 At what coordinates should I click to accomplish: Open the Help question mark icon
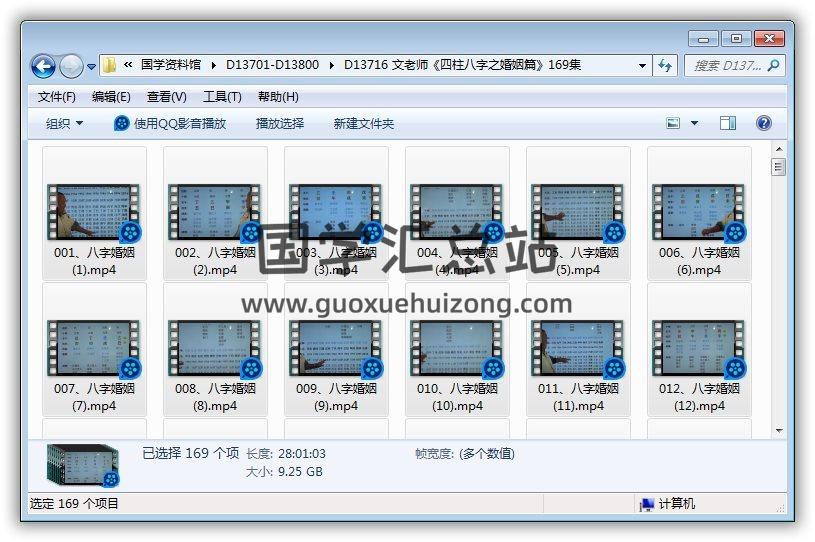763,123
